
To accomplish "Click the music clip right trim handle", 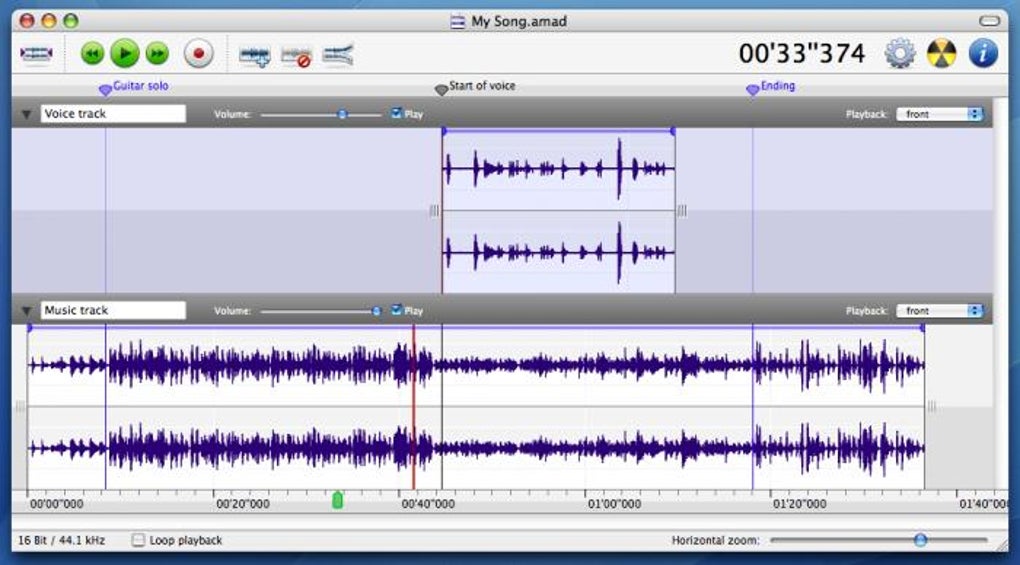I will [932, 407].
